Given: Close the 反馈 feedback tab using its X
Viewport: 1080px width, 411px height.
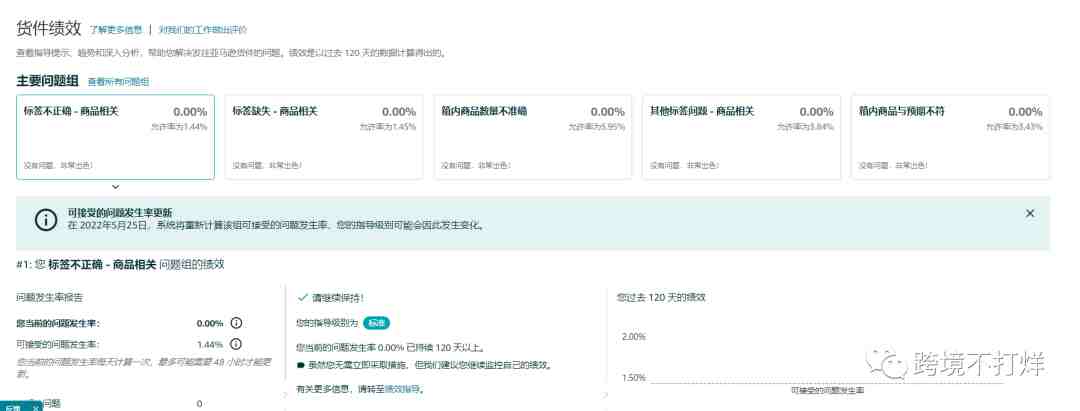Looking at the screenshot, I should click(34, 408).
